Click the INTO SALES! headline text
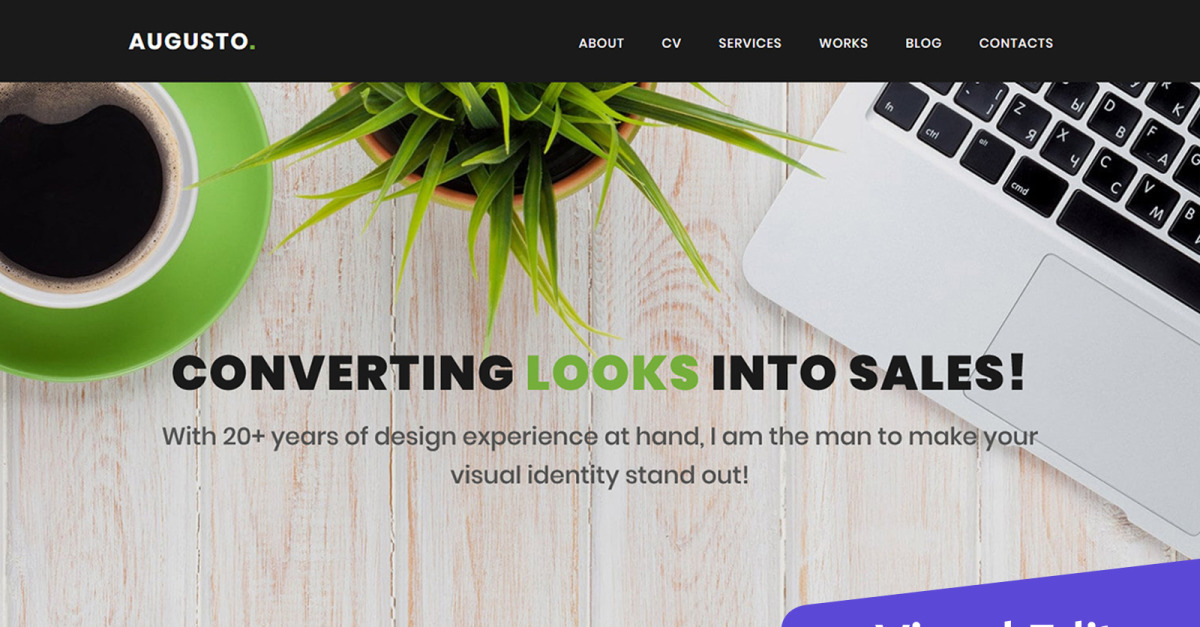1200x627 pixels. pos(868,372)
